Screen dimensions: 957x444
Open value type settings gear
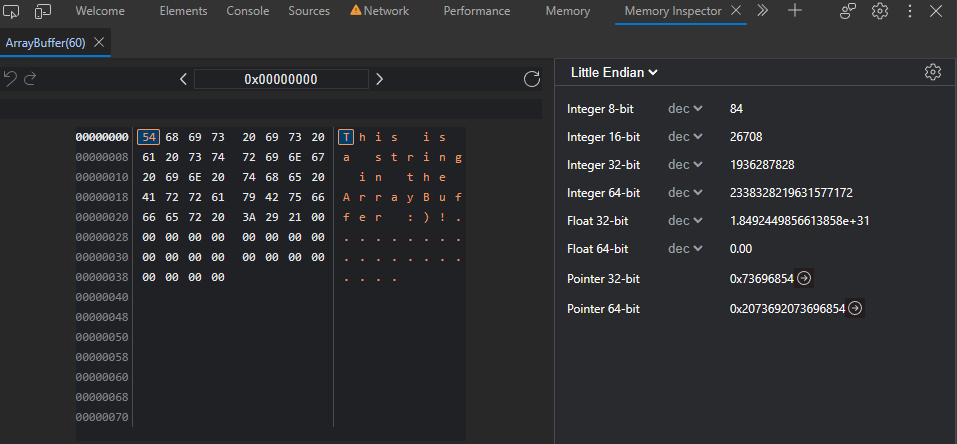[x=932, y=72]
